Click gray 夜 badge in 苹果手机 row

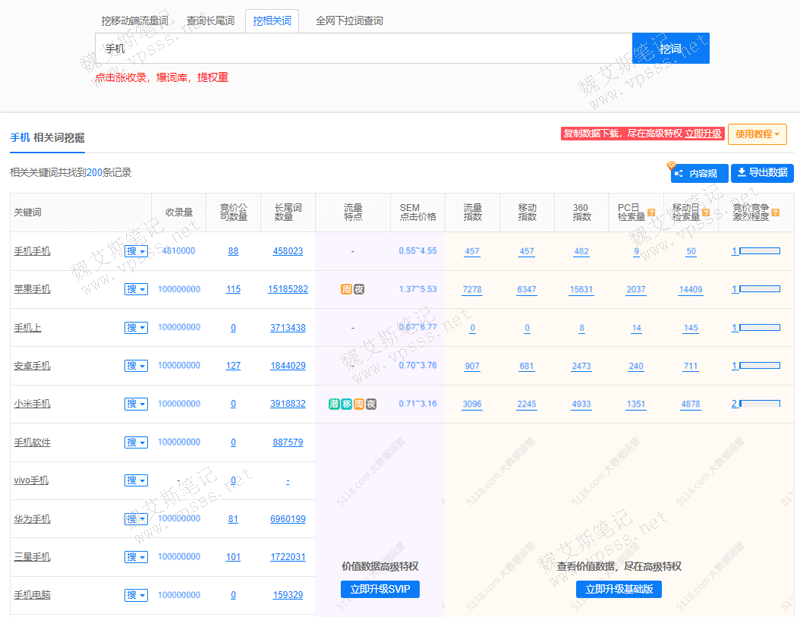point(358,289)
